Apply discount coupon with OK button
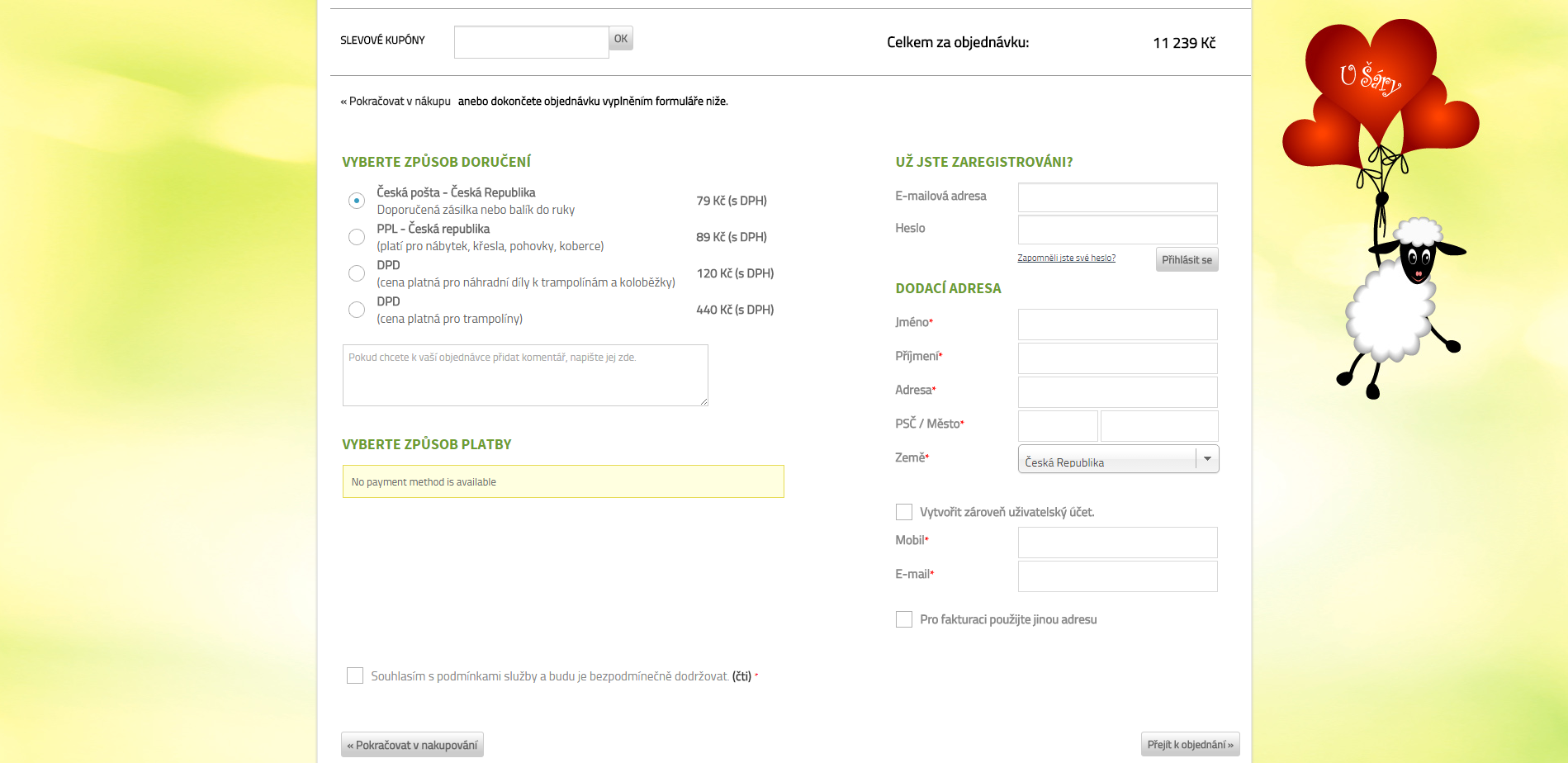 click(621, 39)
